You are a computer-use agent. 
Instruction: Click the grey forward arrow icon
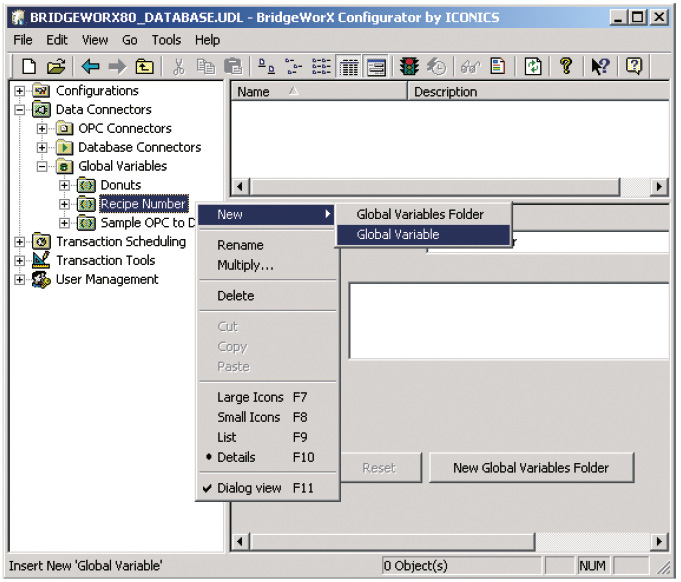click(x=117, y=66)
